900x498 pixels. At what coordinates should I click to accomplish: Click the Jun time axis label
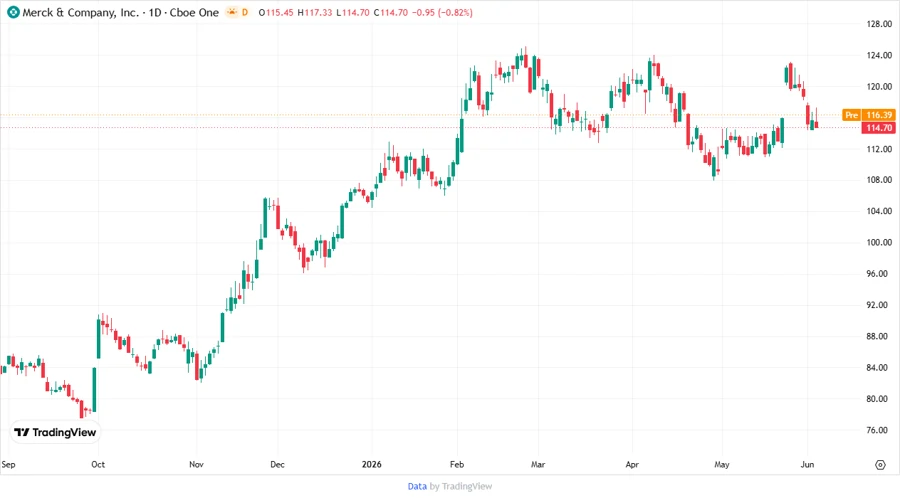point(808,465)
